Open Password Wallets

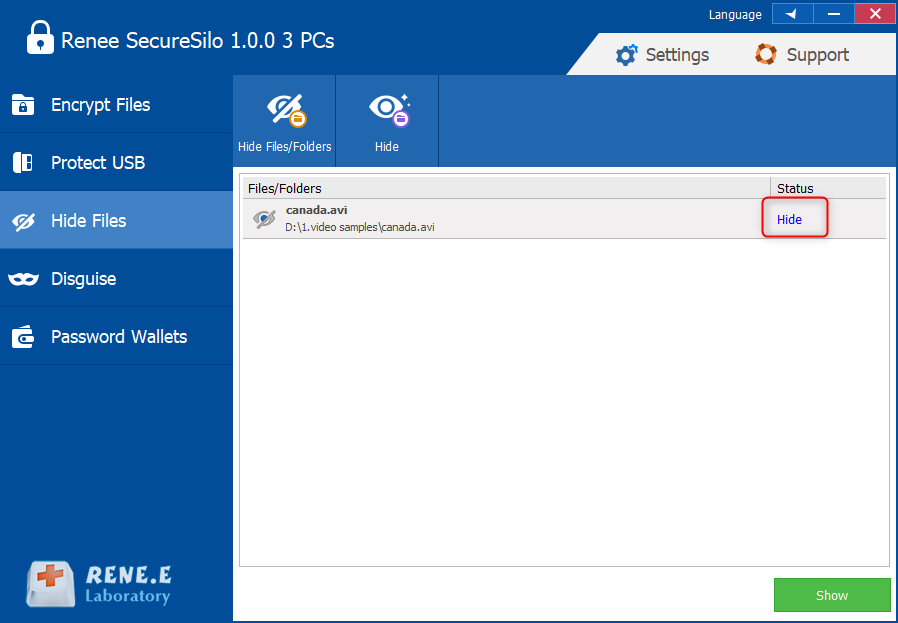[116, 336]
